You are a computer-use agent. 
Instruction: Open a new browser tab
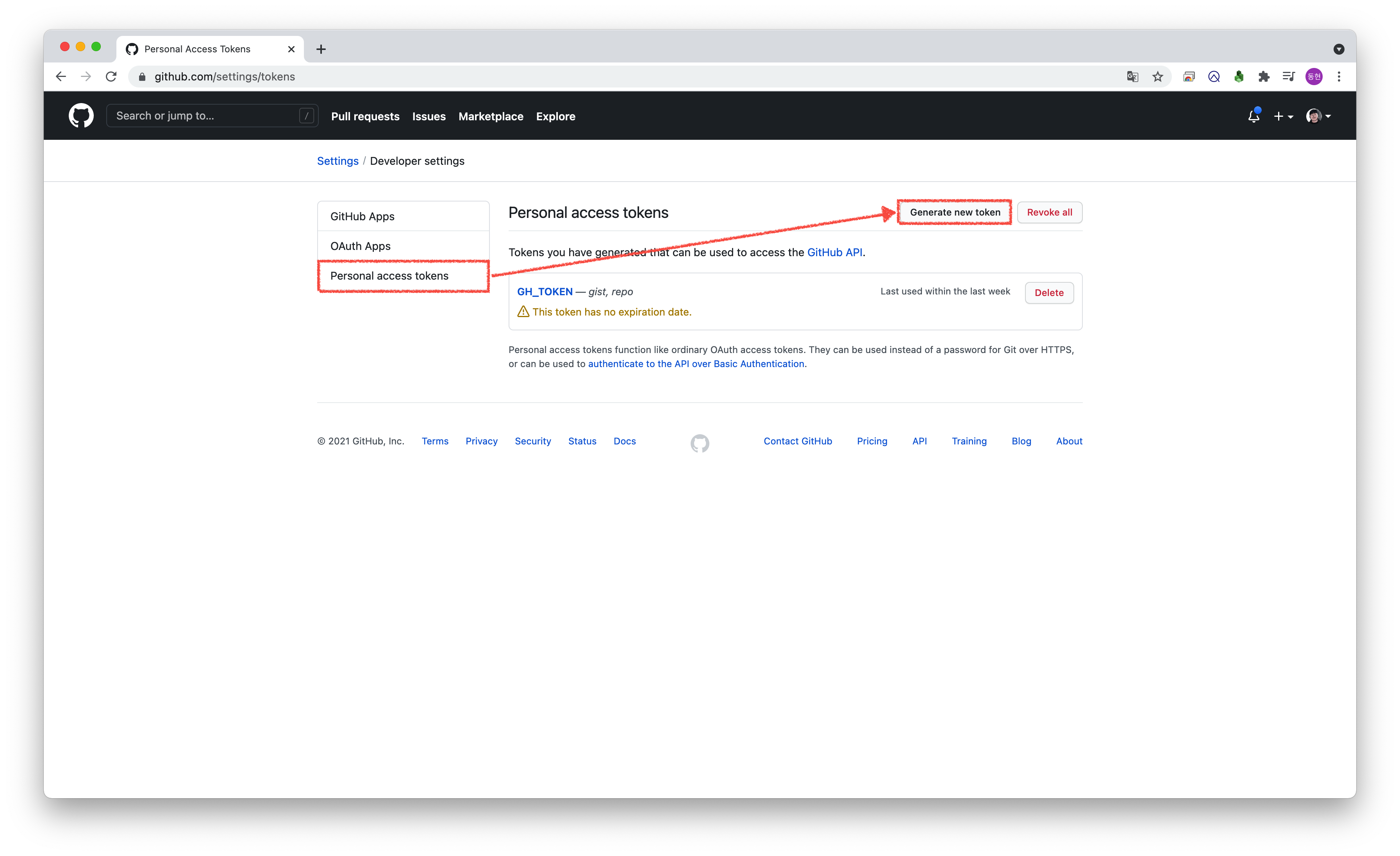[321, 50]
